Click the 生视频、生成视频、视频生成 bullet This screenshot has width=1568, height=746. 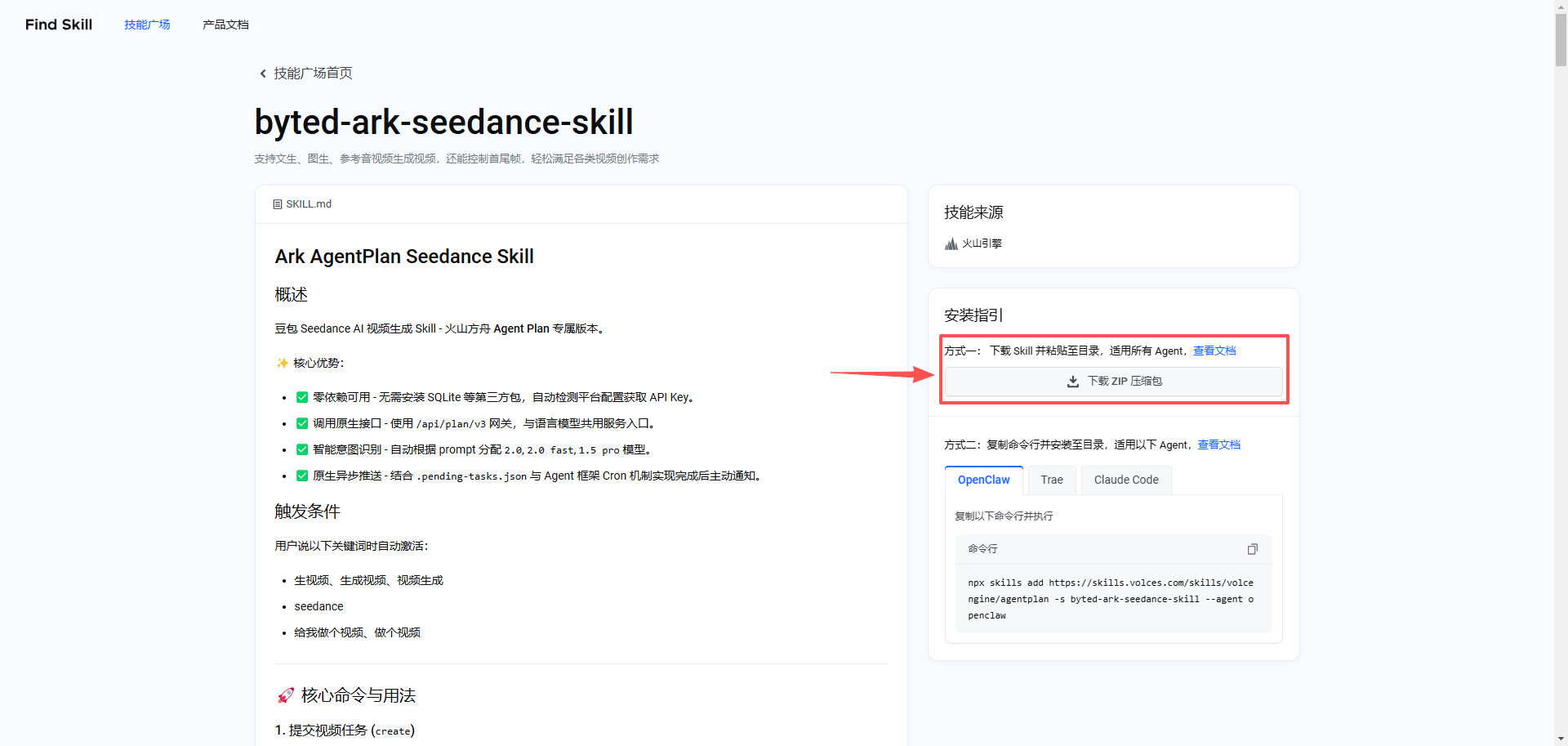[368, 580]
